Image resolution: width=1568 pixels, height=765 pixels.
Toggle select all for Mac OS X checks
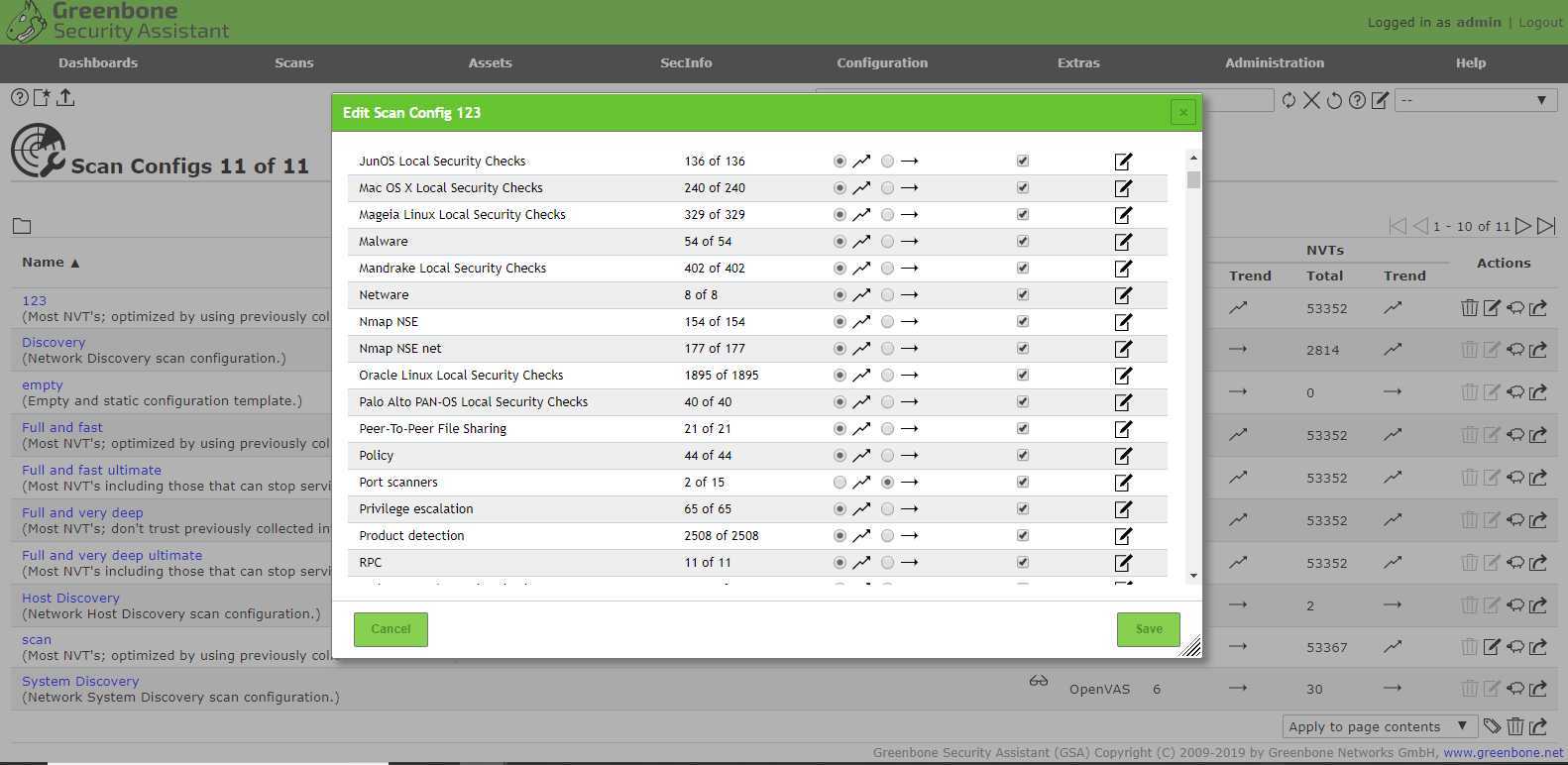[1023, 187]
